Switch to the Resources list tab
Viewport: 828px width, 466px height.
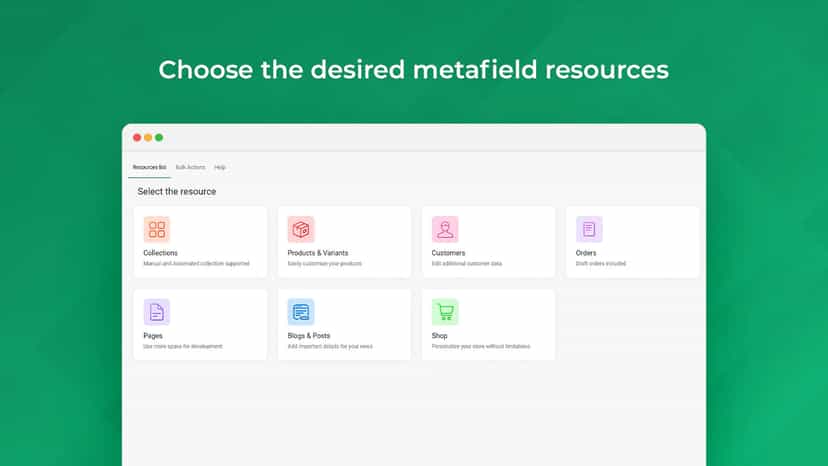(x=149, y=167)
